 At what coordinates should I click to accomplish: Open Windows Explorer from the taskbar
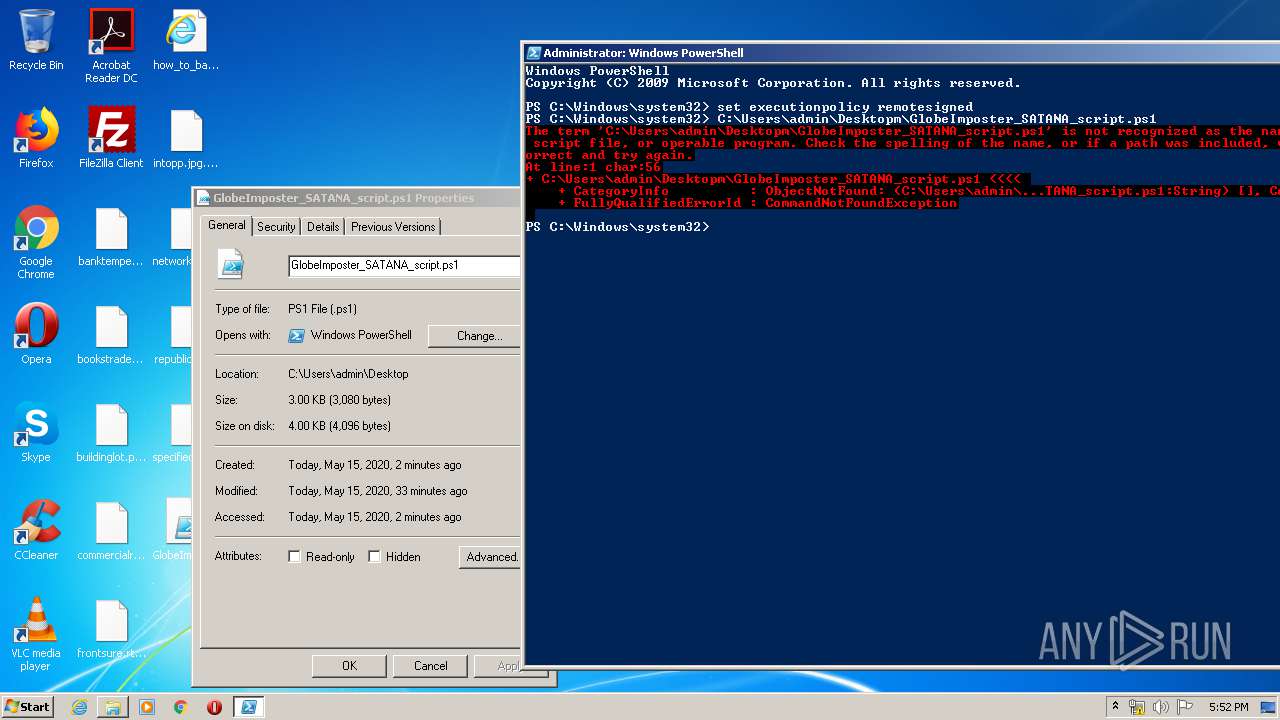click(113, 707)
